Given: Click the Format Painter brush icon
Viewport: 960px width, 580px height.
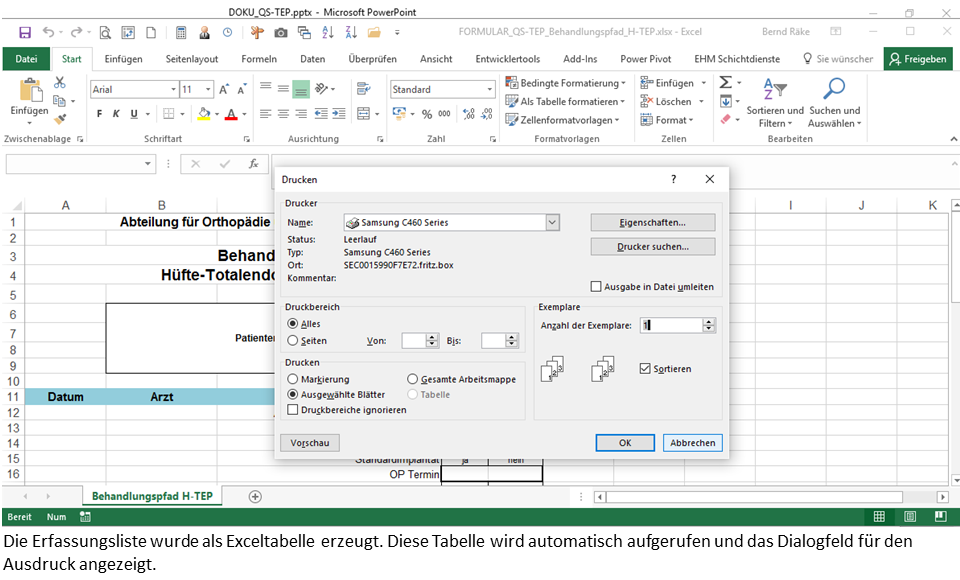Looking at the screenshot, I should (x=59, y=117).
